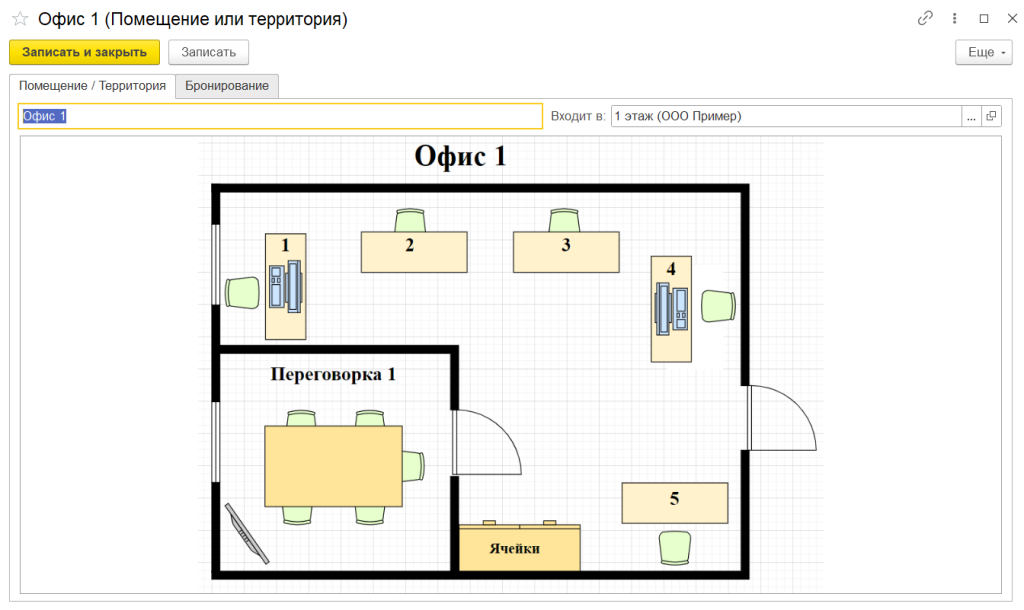Copy link using chain icon
Image resolution: width=1024 pixels, height=610 pixels.
925,19
